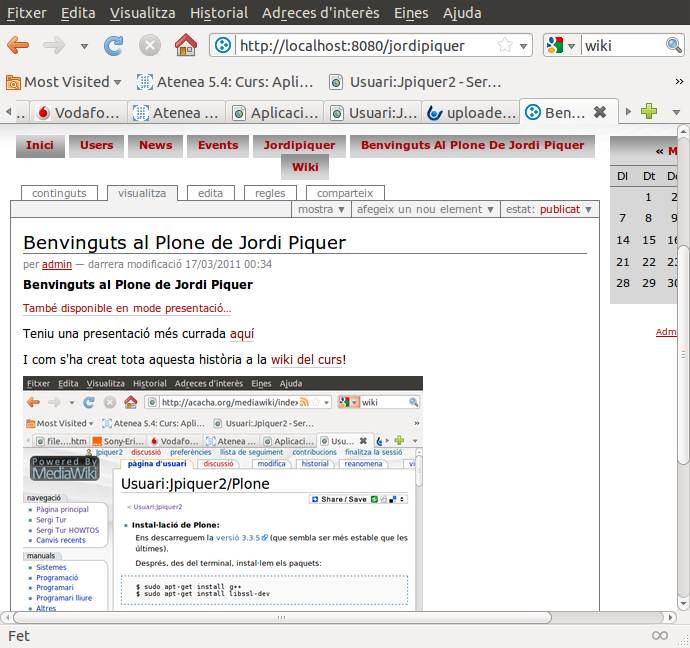Image resolution: width=690 pixels, height=648 pixels.
Task: Select the 'comparteix' tab
Action: (x=344, y=193)
